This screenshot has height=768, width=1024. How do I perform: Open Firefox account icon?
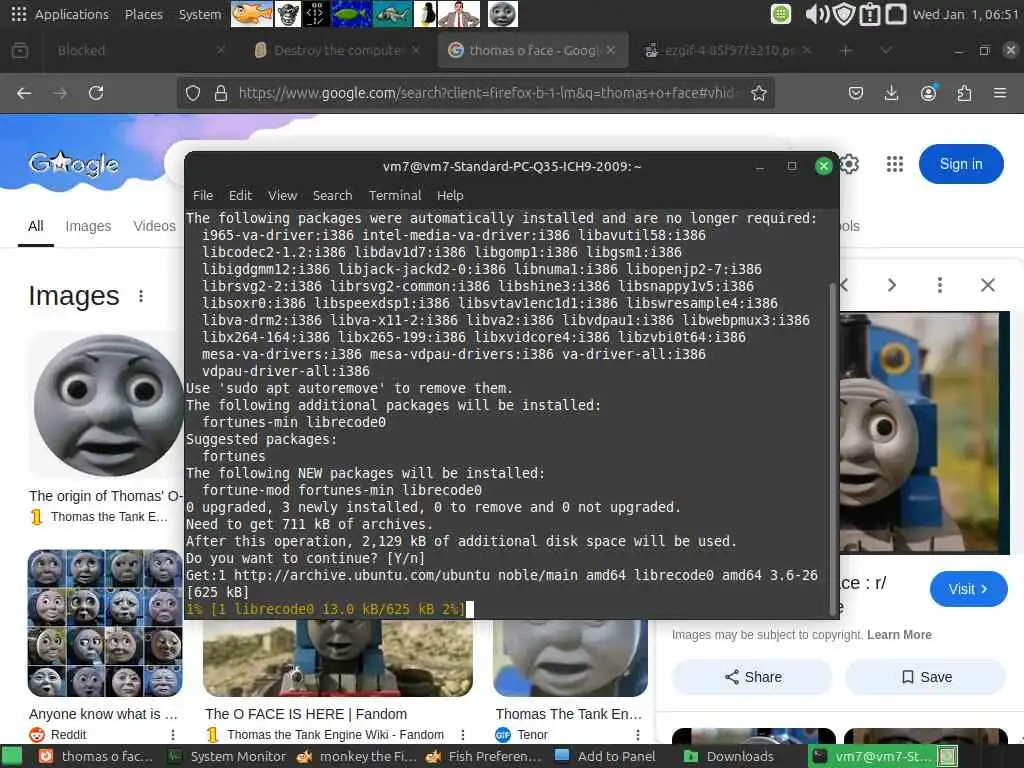pos(928,93)
